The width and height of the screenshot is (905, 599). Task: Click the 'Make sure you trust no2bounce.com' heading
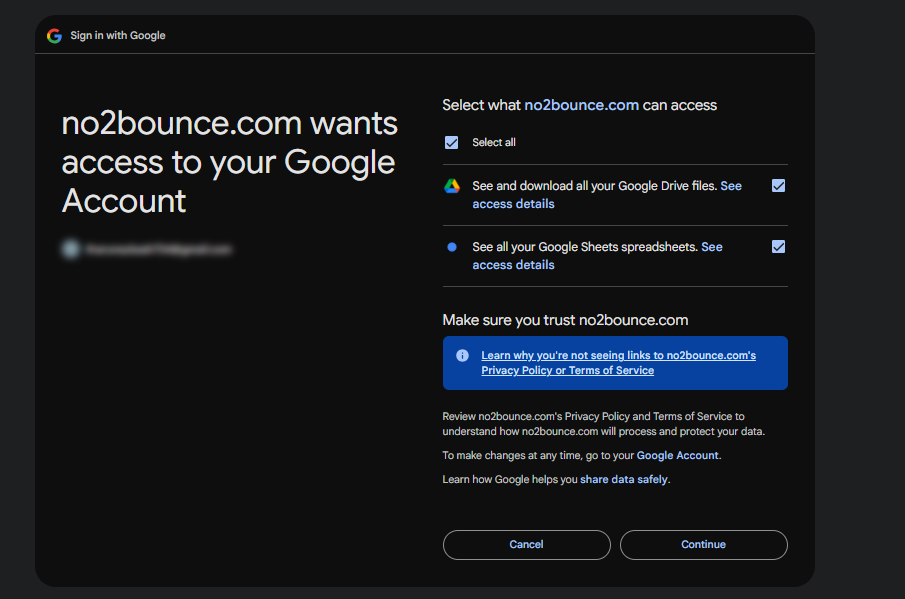565,320
